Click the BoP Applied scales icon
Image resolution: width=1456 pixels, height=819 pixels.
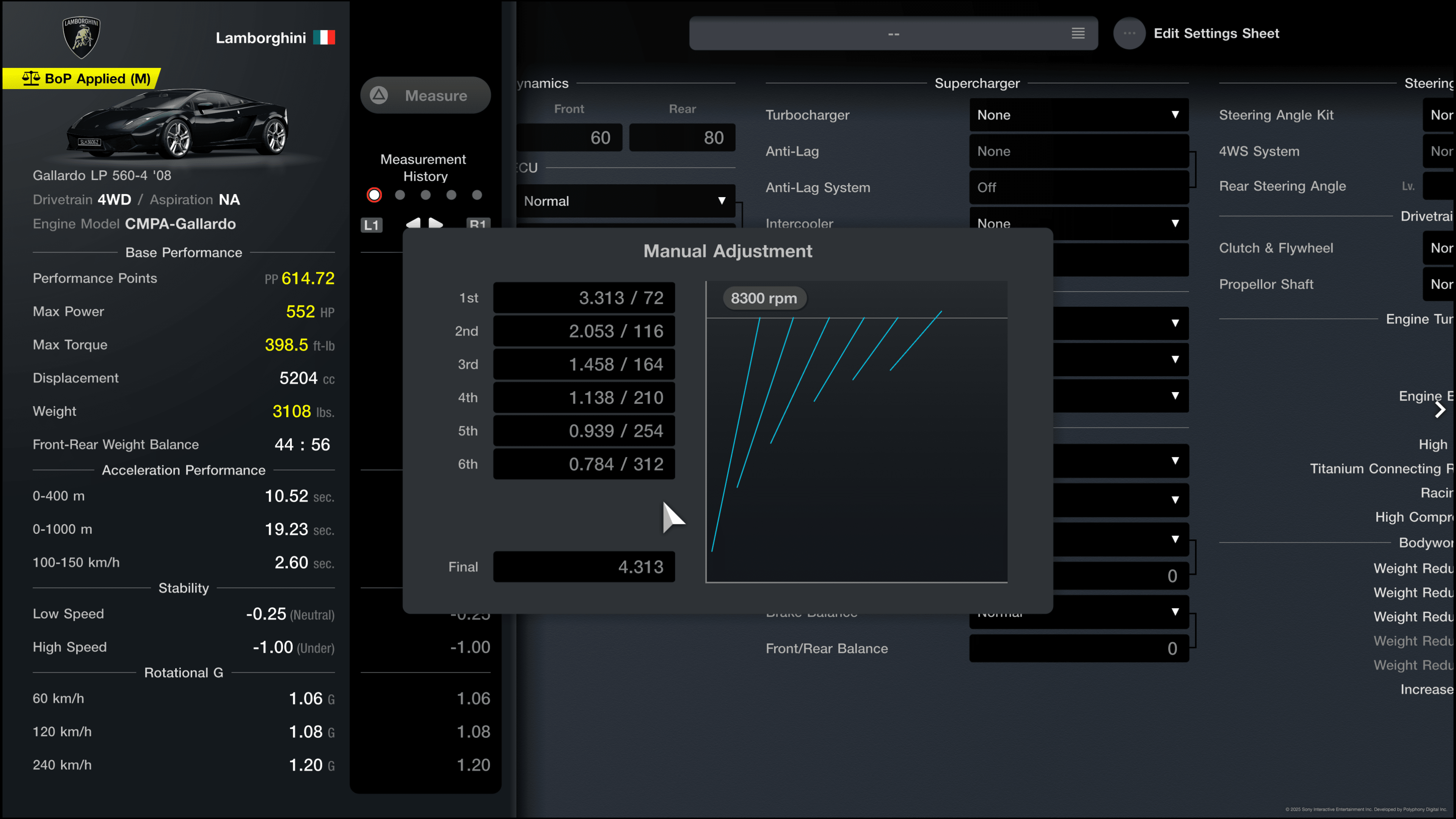coord(31,78)
